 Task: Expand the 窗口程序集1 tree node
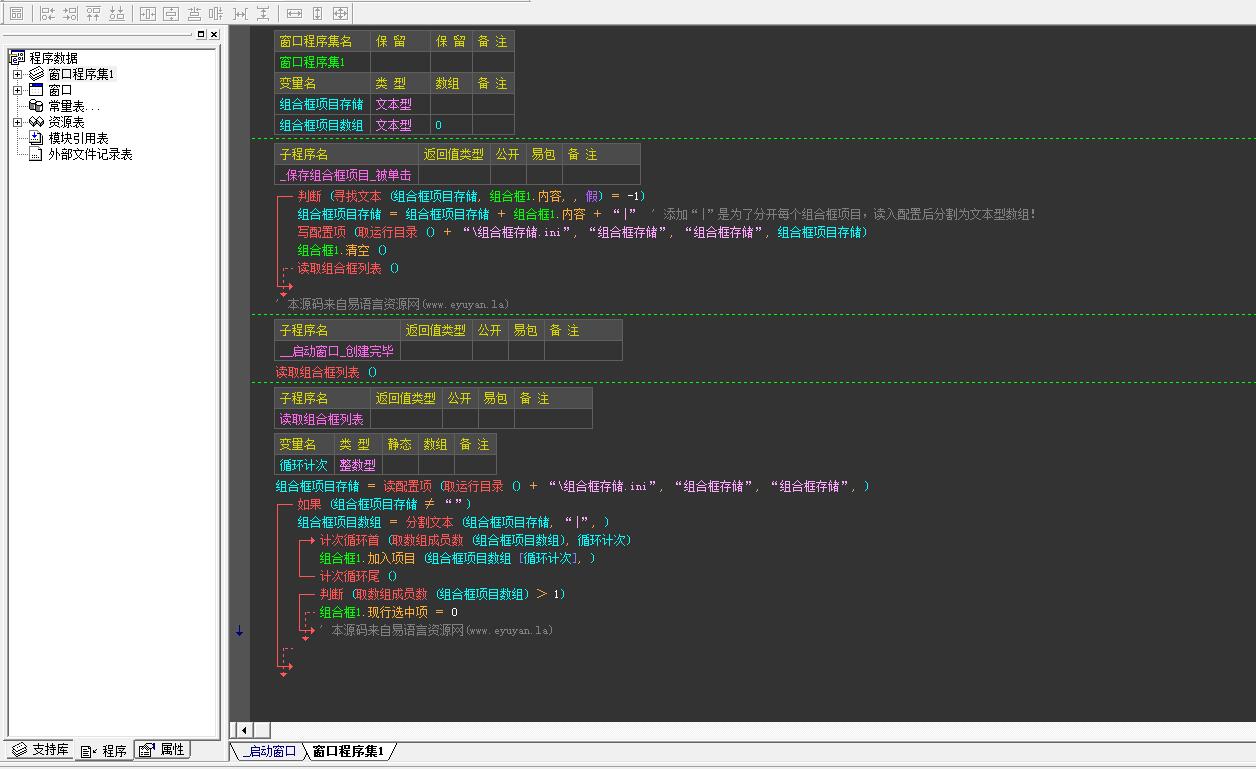pyautogui.click(x=17, y=74)
